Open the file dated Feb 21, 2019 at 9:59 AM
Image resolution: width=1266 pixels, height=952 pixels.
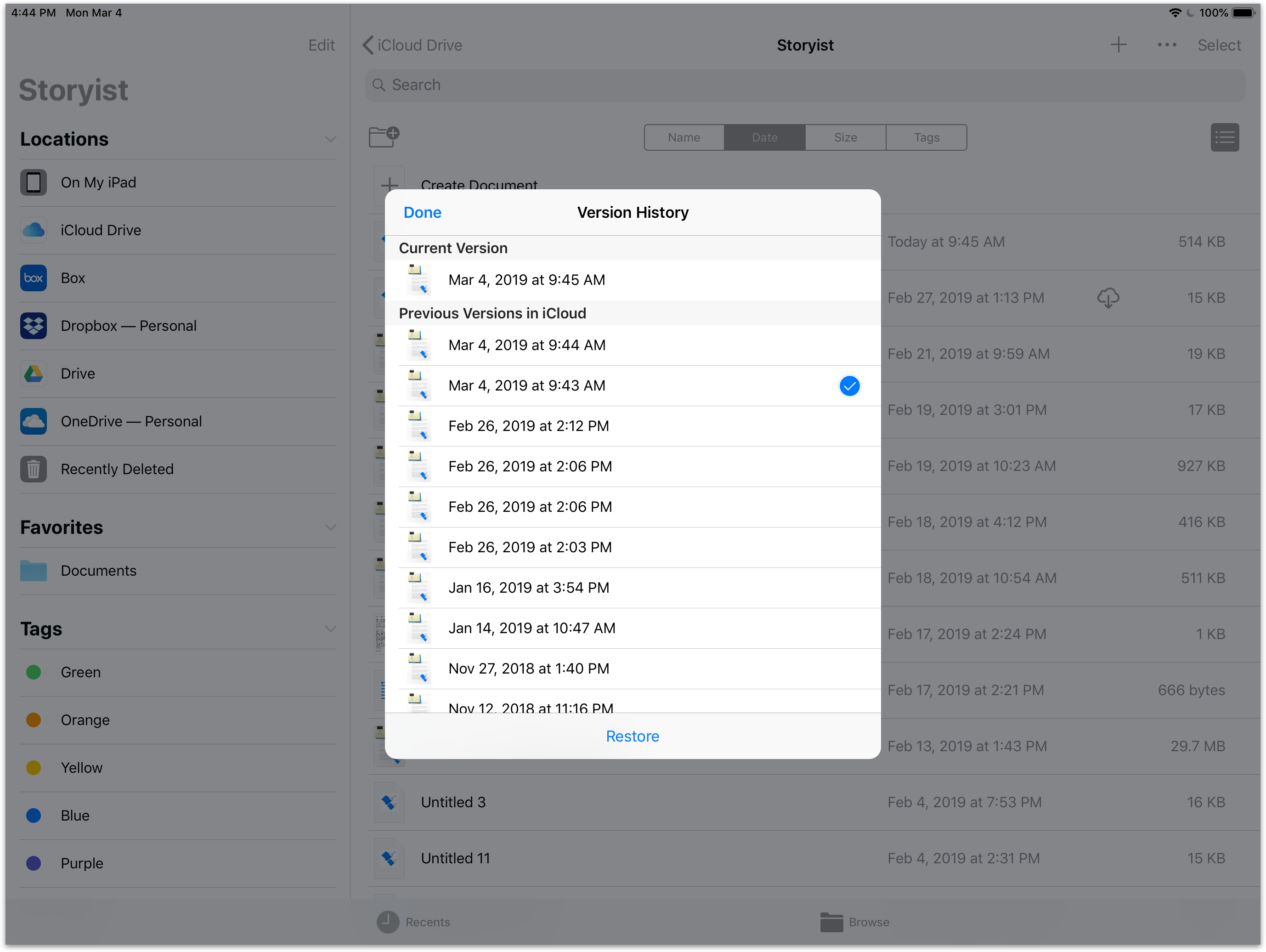[x=1070, y=354]
